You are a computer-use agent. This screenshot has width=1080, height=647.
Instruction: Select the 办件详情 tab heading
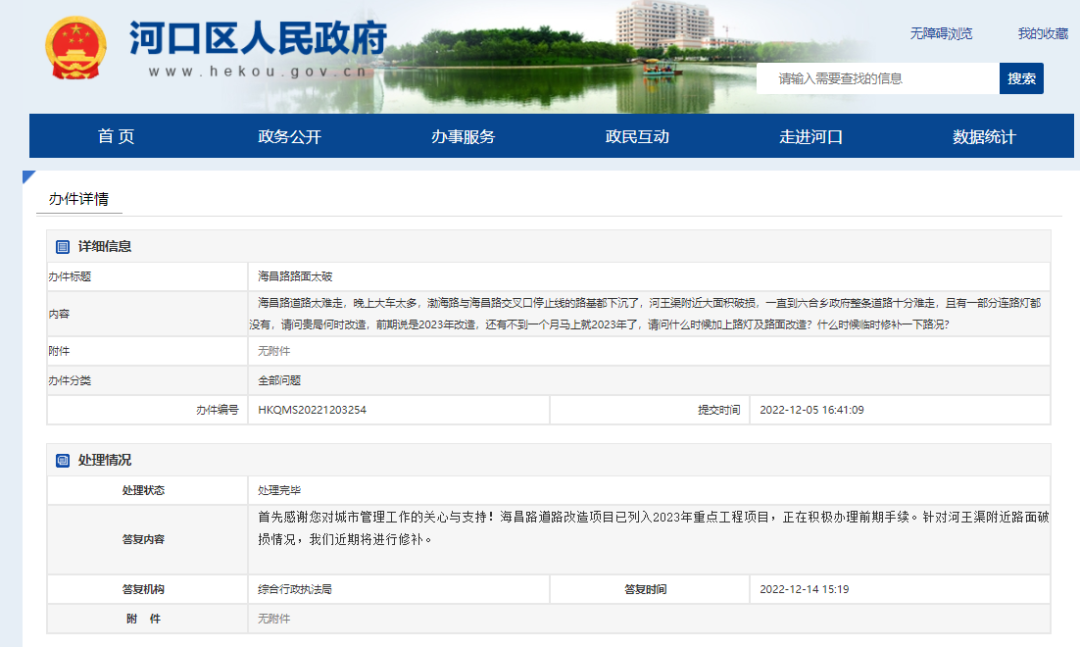coord(79,199)
